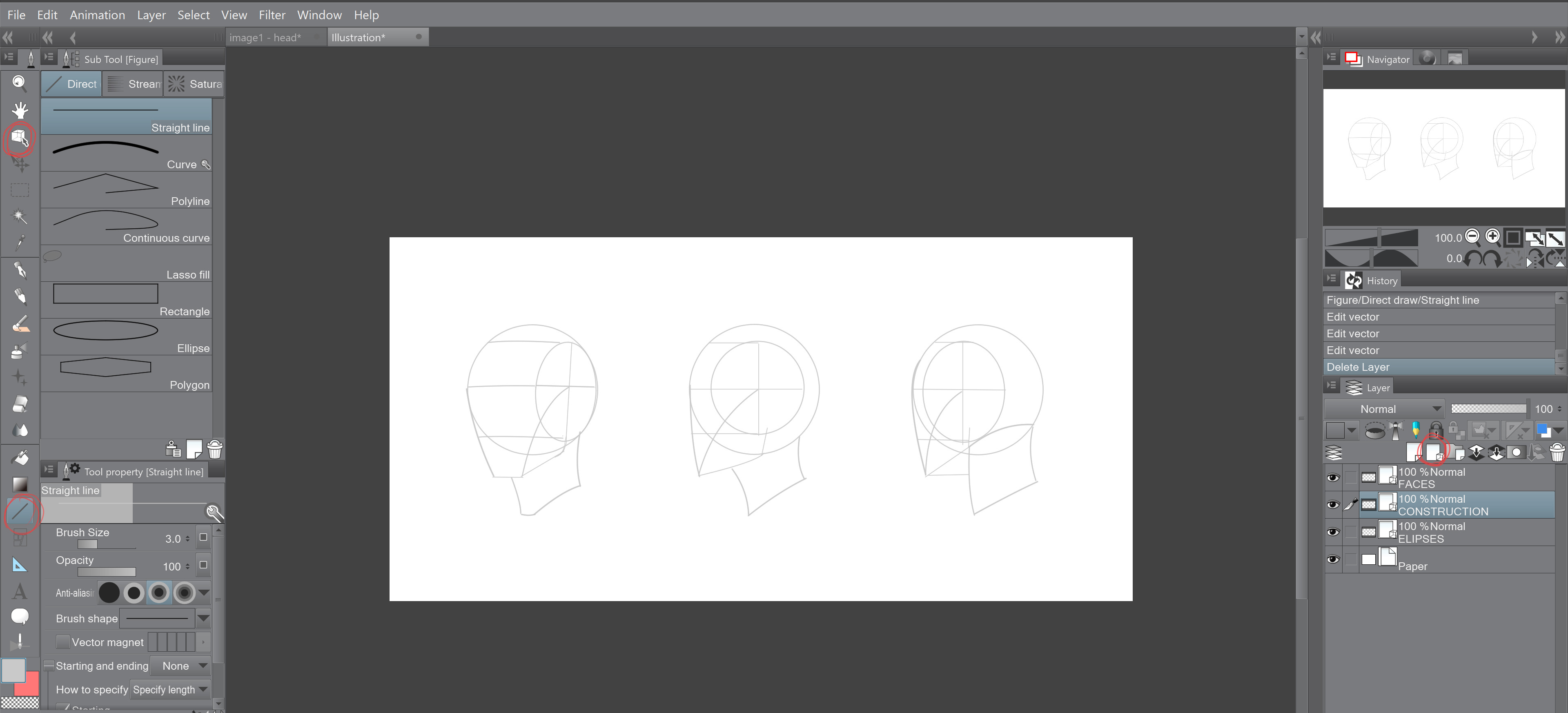Click the Delete layer trash icon

[1557, 452]
